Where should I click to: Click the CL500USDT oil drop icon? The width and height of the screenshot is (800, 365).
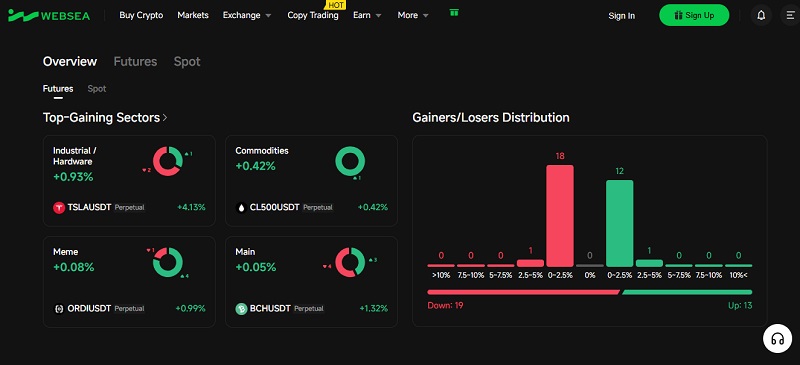coord(241,208)
